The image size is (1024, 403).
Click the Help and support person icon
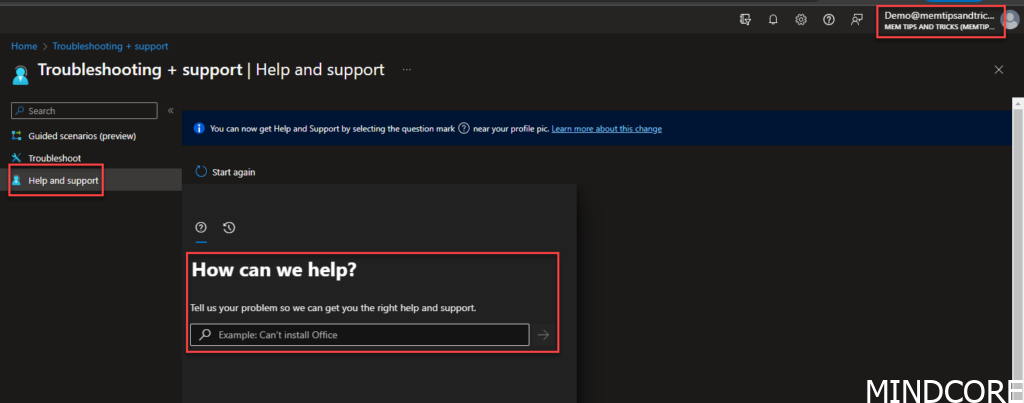coord(17,180)
